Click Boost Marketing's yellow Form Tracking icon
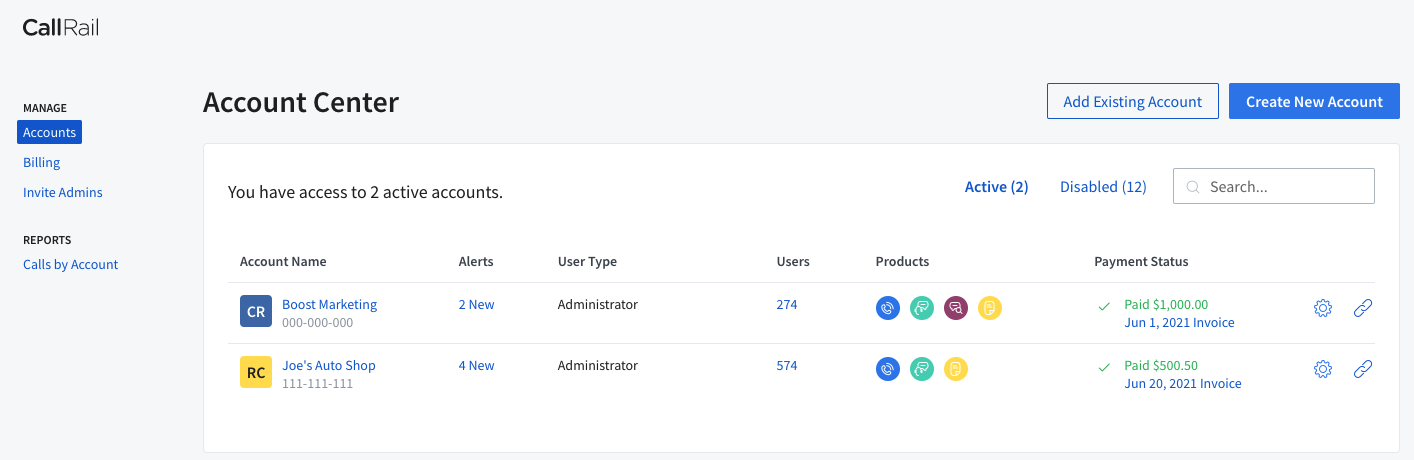Screen dimensions: 1414x460 (x=990, y=308)
